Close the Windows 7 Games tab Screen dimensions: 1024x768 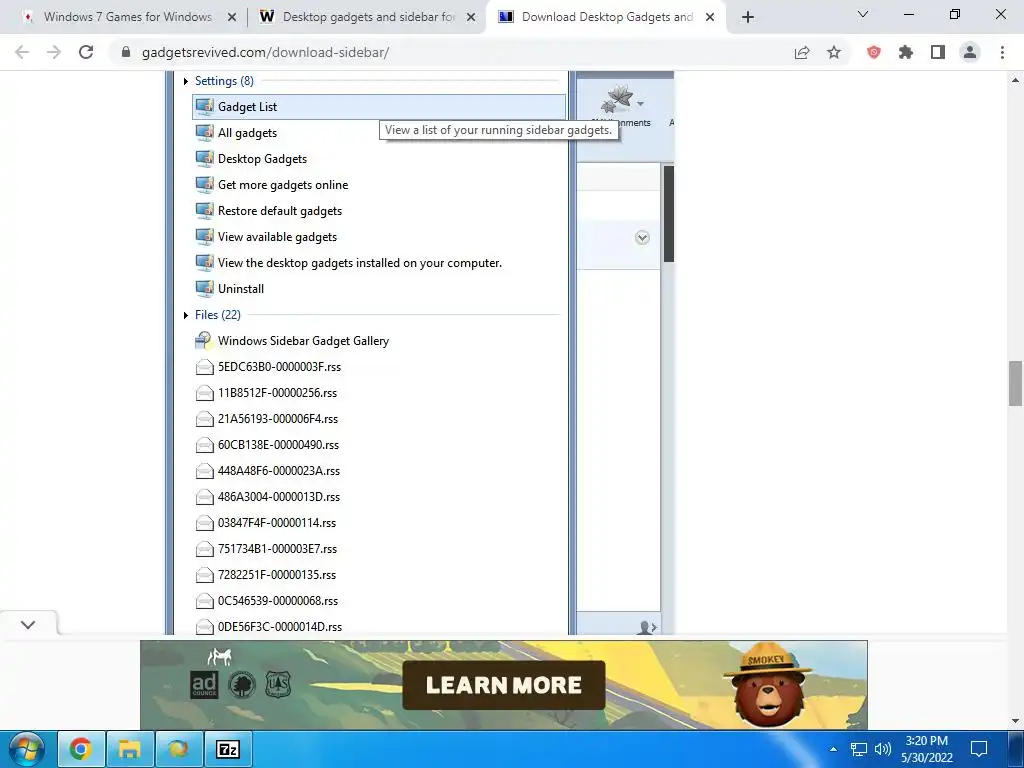coord(231,18)
